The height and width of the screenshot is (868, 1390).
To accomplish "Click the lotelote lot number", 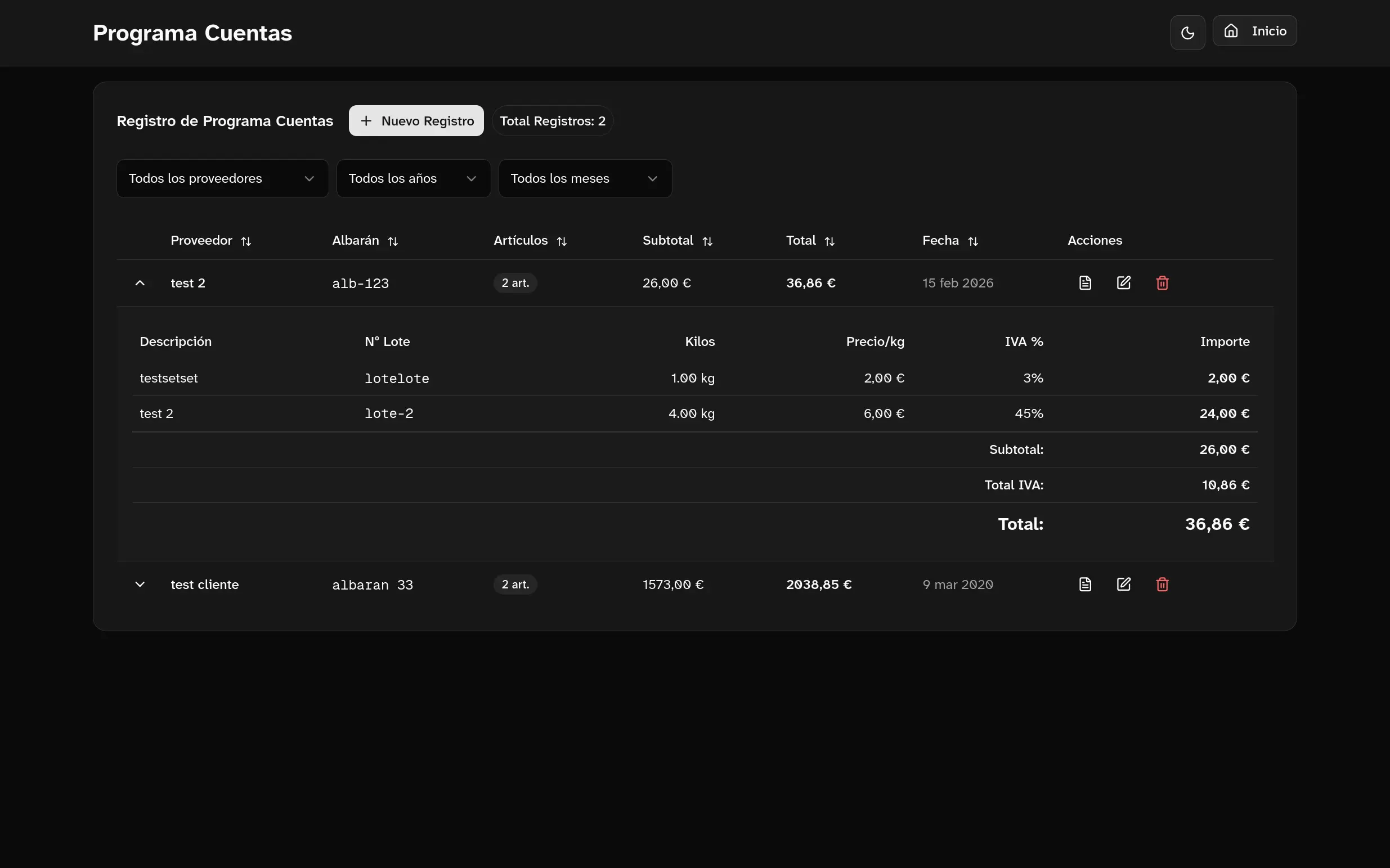I will point(397,379).
